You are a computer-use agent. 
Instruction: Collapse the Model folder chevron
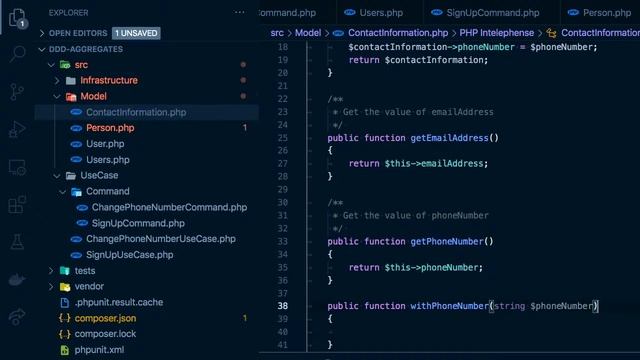(x=57, y=96)
